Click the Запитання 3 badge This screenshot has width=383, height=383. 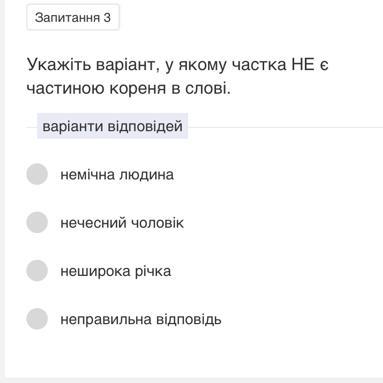pyautogui.click(x=73, y=17)
